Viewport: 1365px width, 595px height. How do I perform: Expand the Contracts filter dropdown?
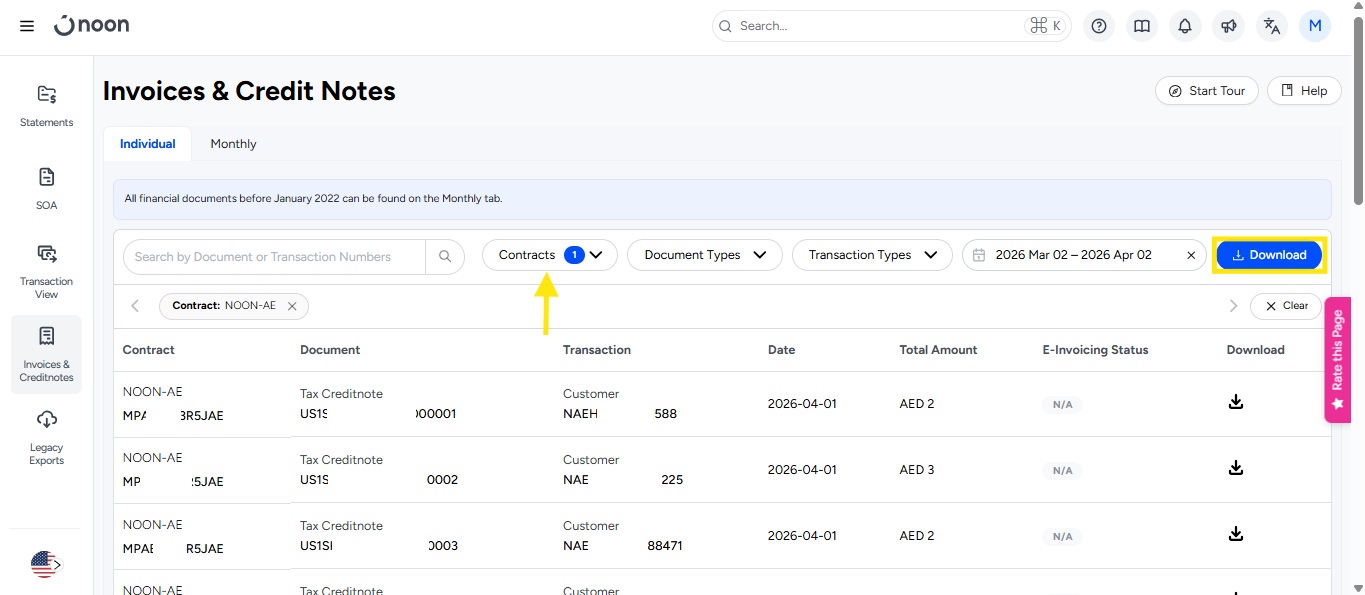[x=550, y=255]
